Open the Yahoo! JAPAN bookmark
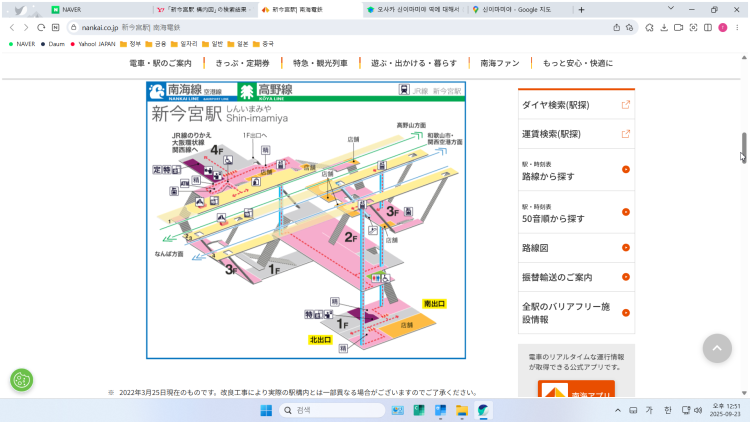Viewport: 750px width, 422px height. pos(93,44)
